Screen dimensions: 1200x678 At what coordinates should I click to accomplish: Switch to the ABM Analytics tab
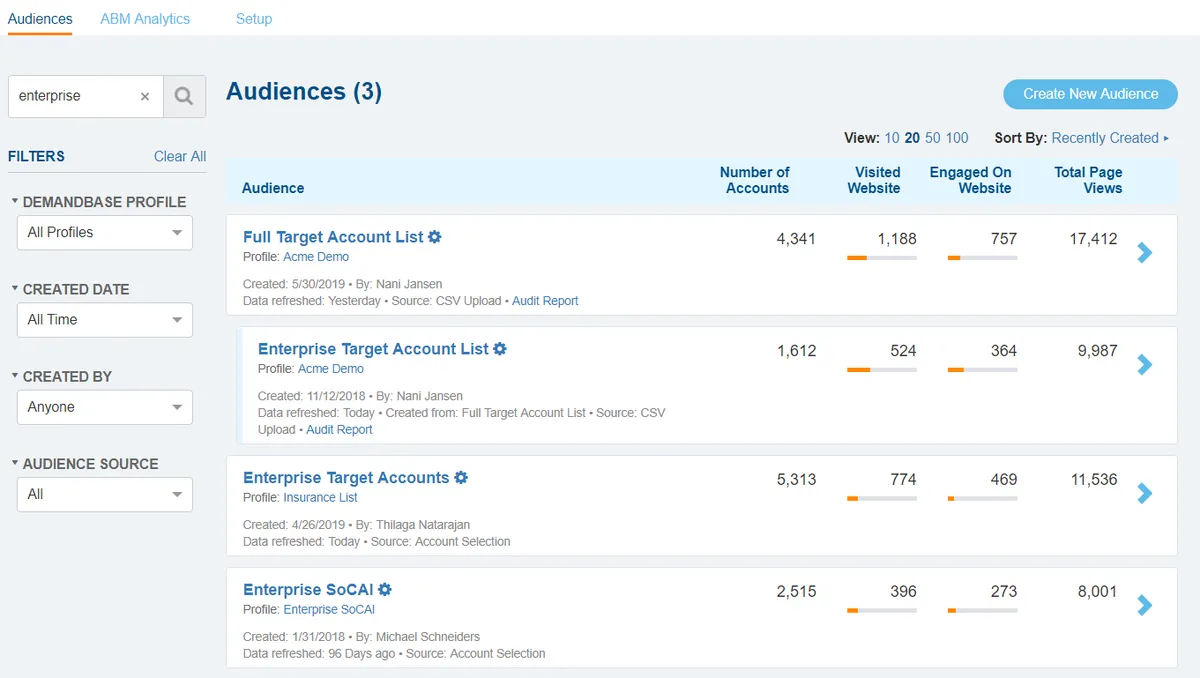145,19
